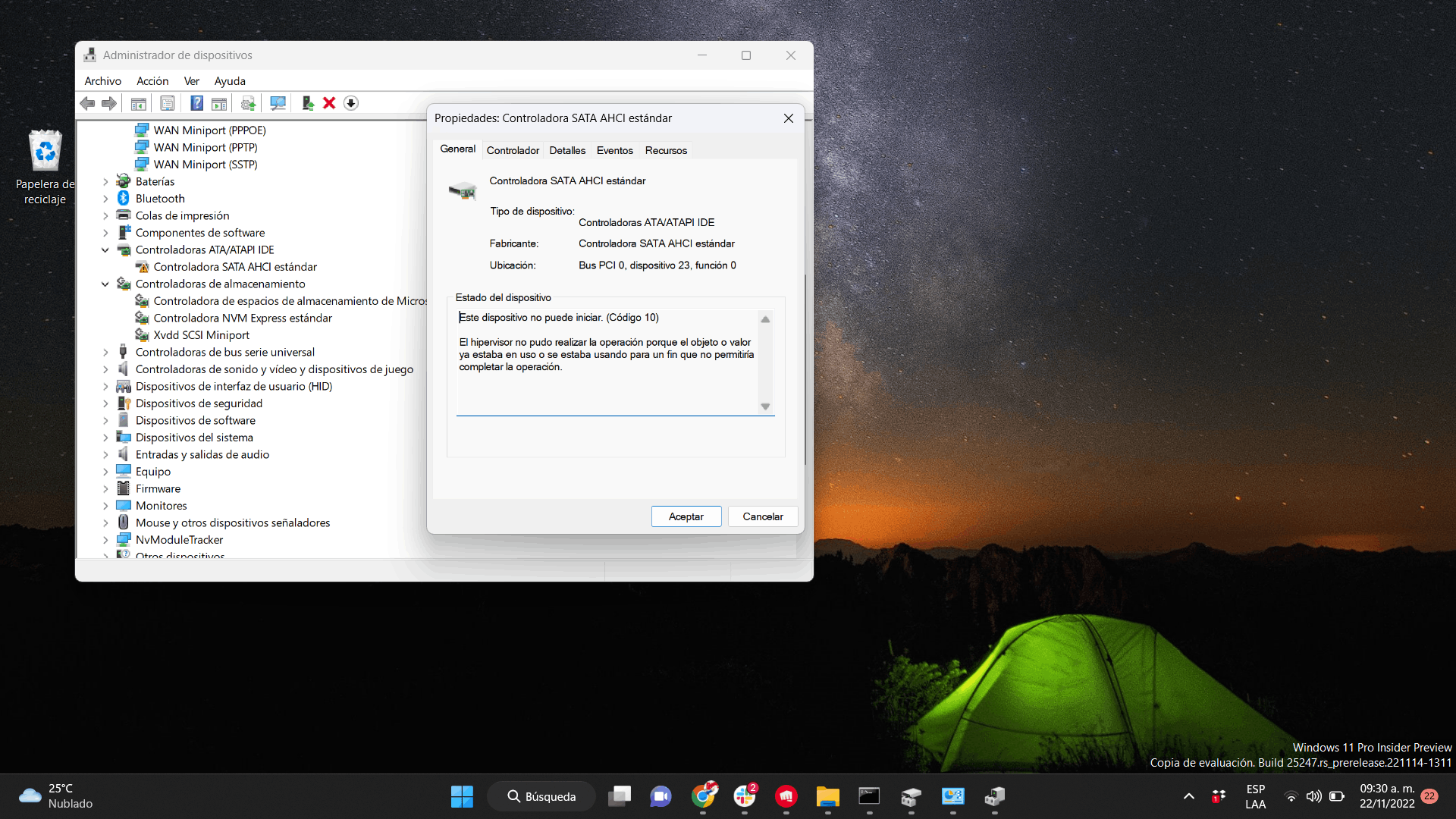Expand the Bluetooth category
1456x819 pixels.
tap(105, 199)
